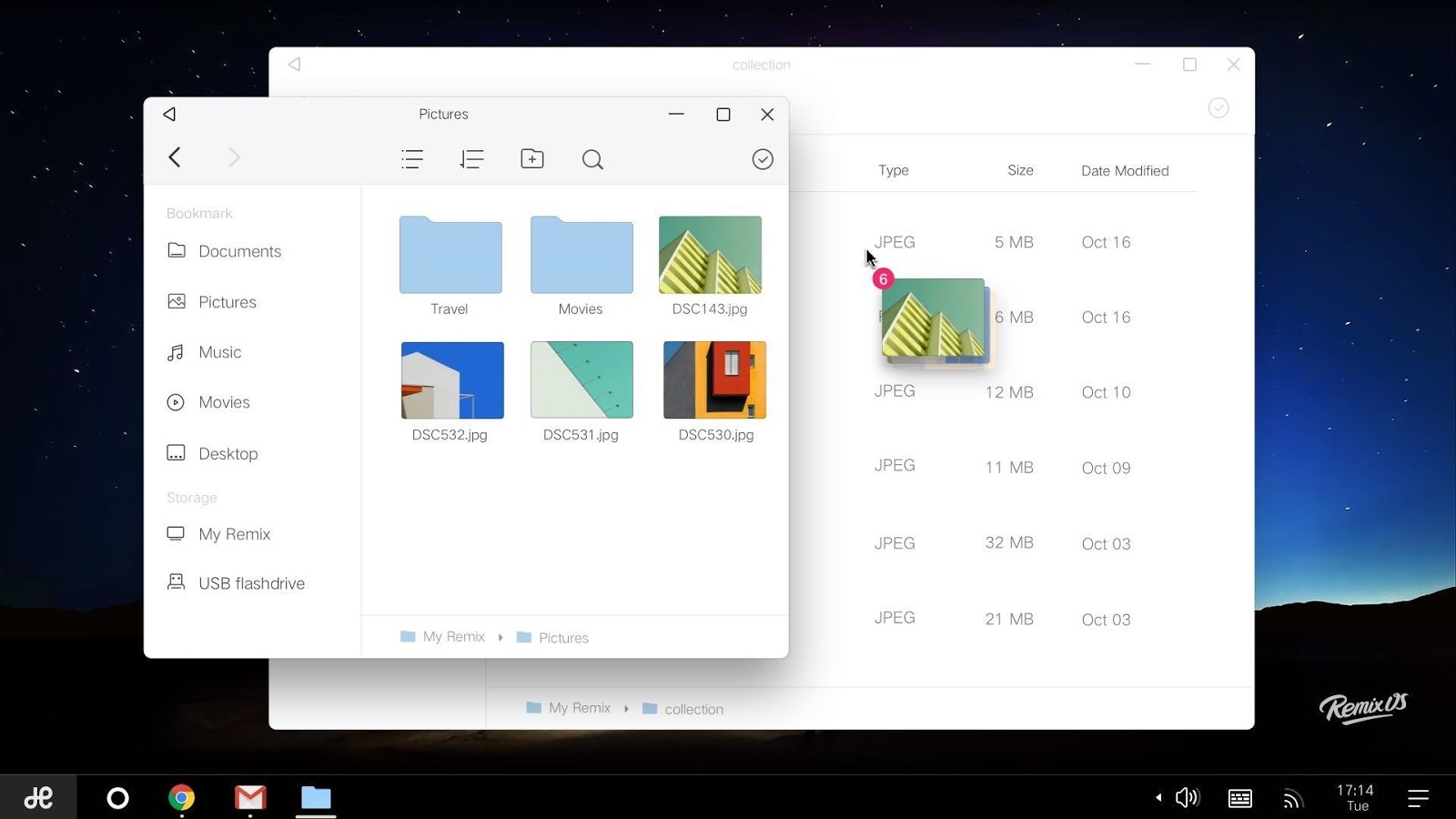Mute the system volume

coord(1187,797)
